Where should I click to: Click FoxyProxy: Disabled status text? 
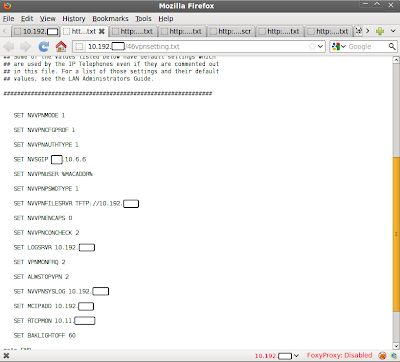click(339, 355)
